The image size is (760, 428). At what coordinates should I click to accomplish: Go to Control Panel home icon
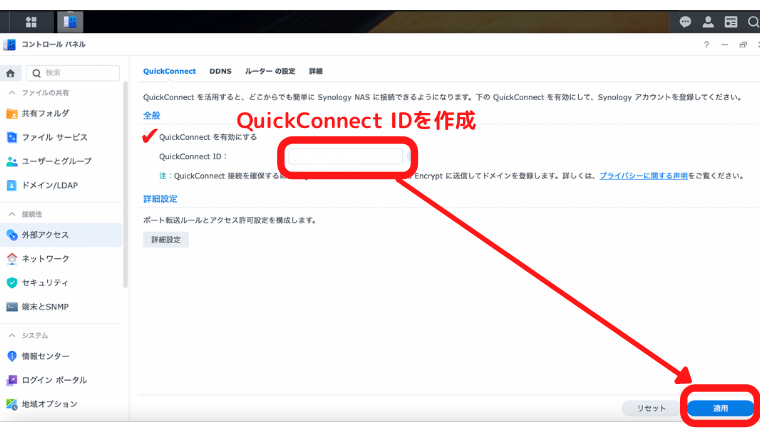click(11, 73)
